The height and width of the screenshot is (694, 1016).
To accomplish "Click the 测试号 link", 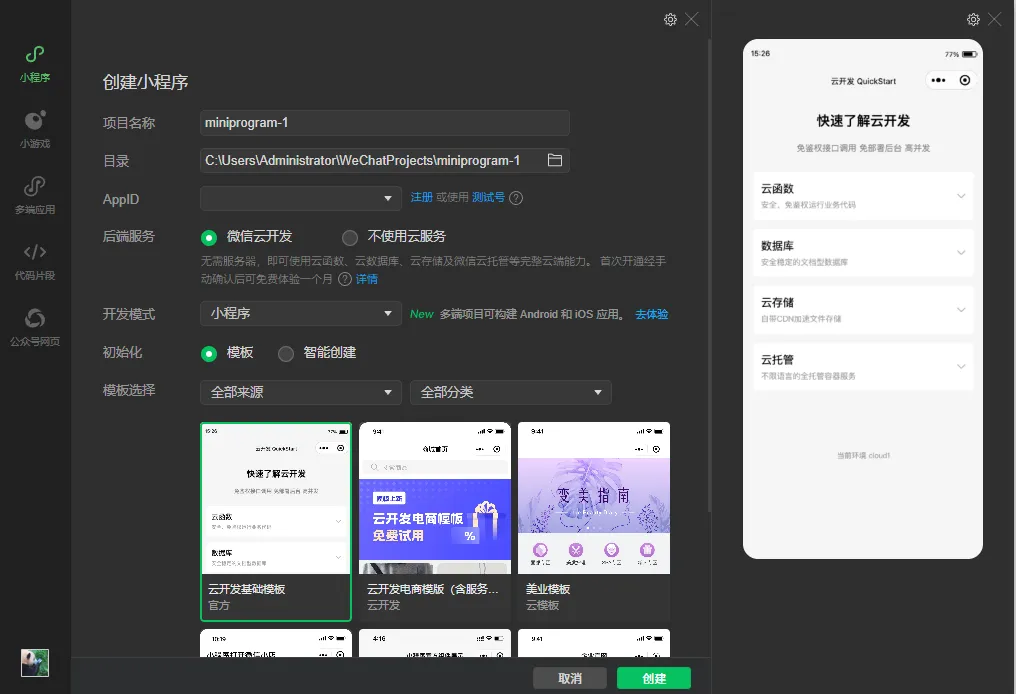I will pyautogui.click(x=489, y=198).
